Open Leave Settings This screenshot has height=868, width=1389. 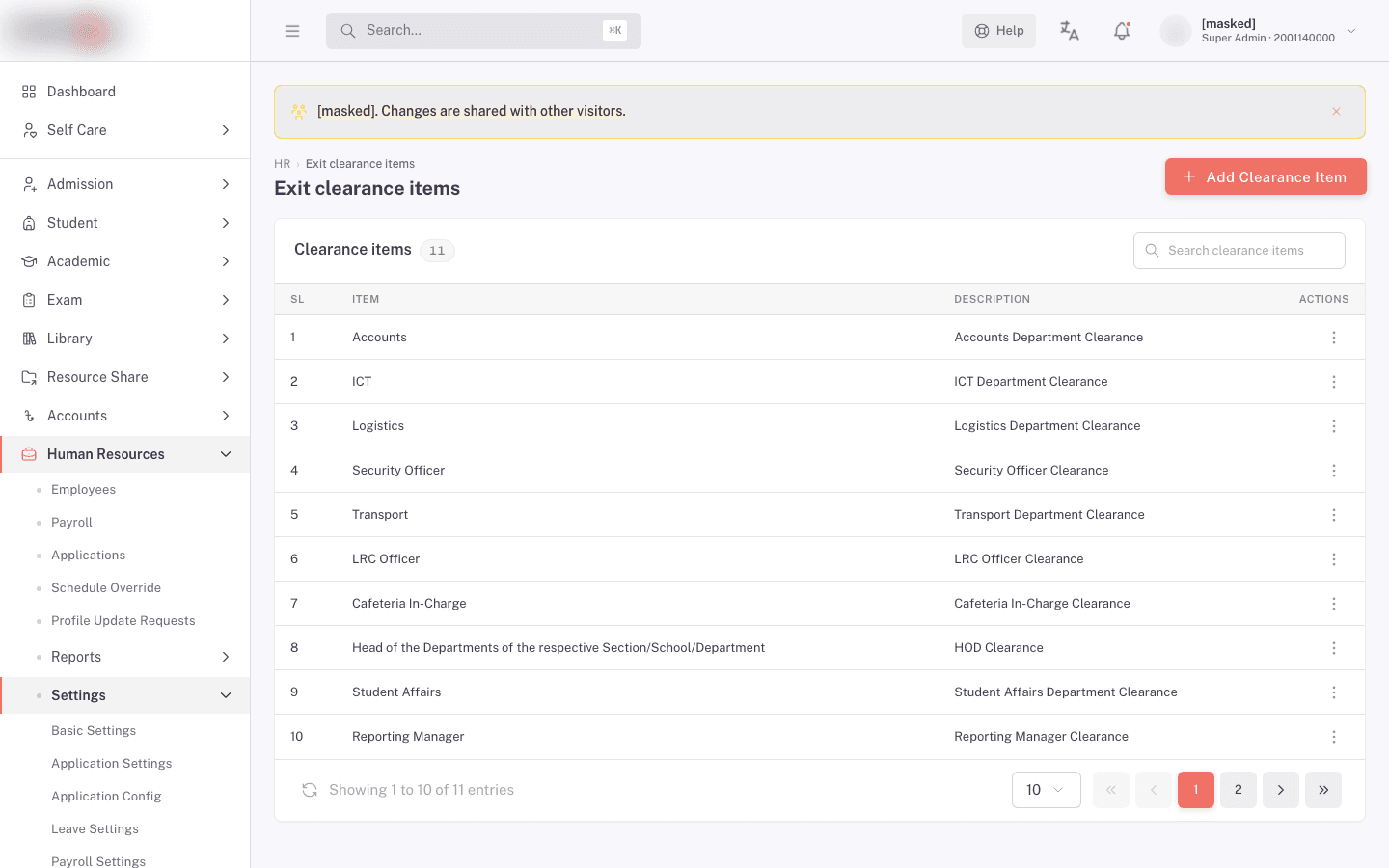[x=95, y=829]
